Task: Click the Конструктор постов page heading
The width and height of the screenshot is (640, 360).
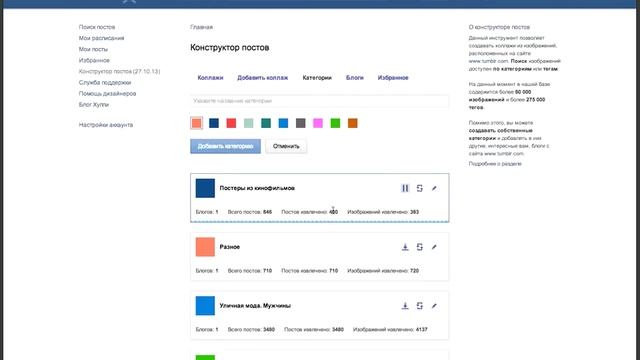Action: pos(229,48)
